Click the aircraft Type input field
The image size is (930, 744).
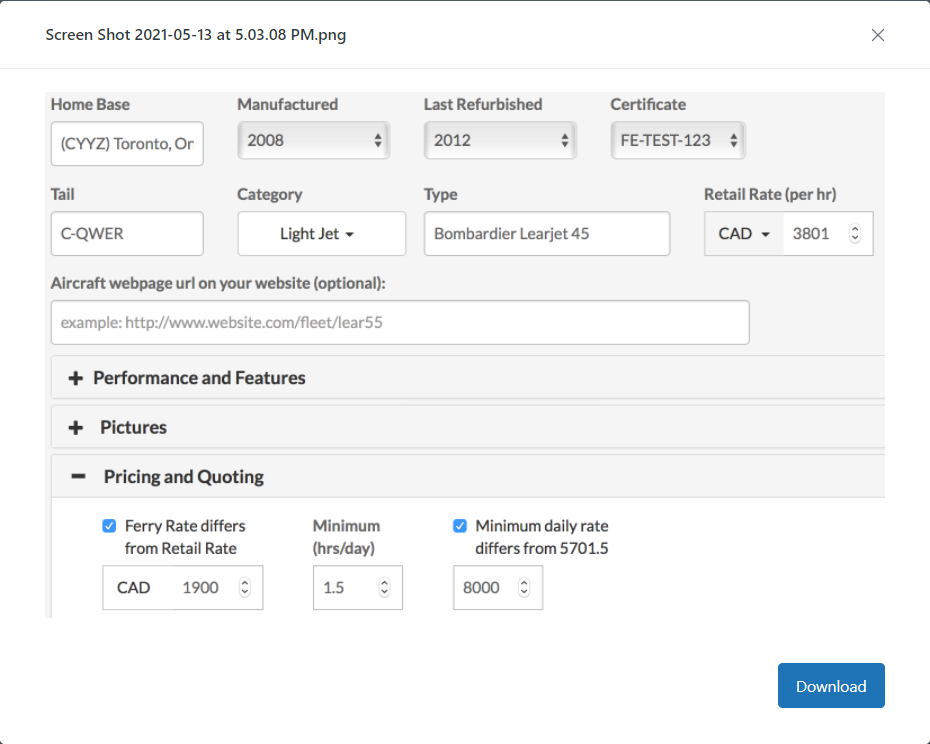[546, 234]
